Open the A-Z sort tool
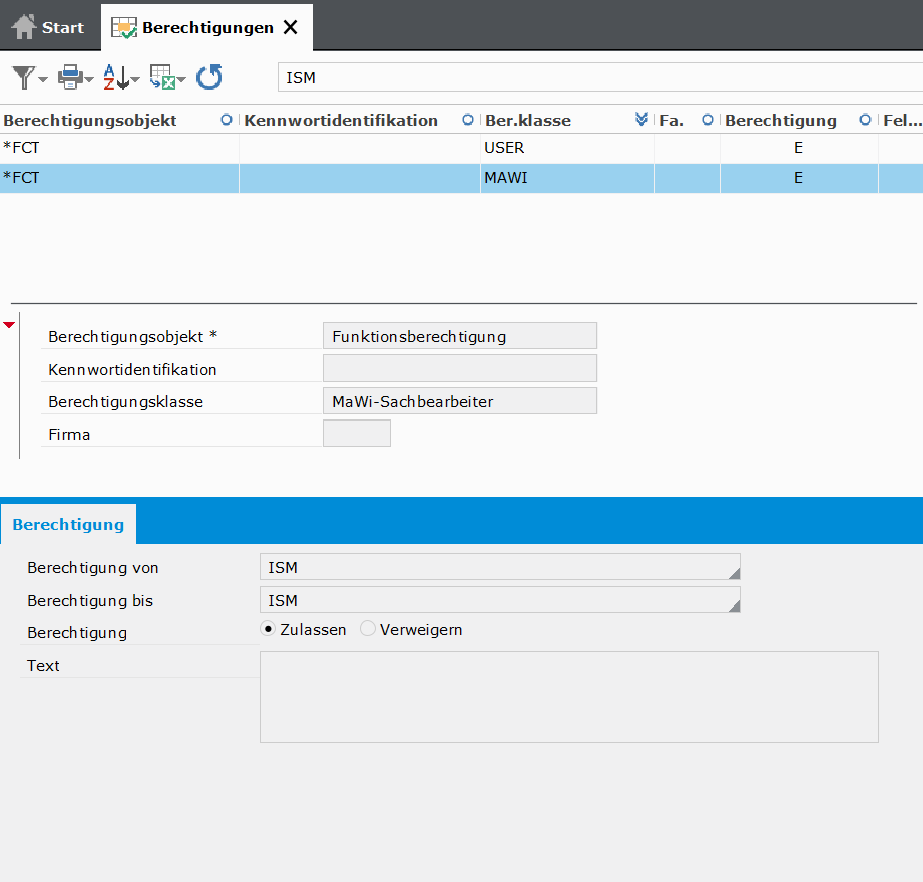The image size is (923, 882). [x=116, y=77]
